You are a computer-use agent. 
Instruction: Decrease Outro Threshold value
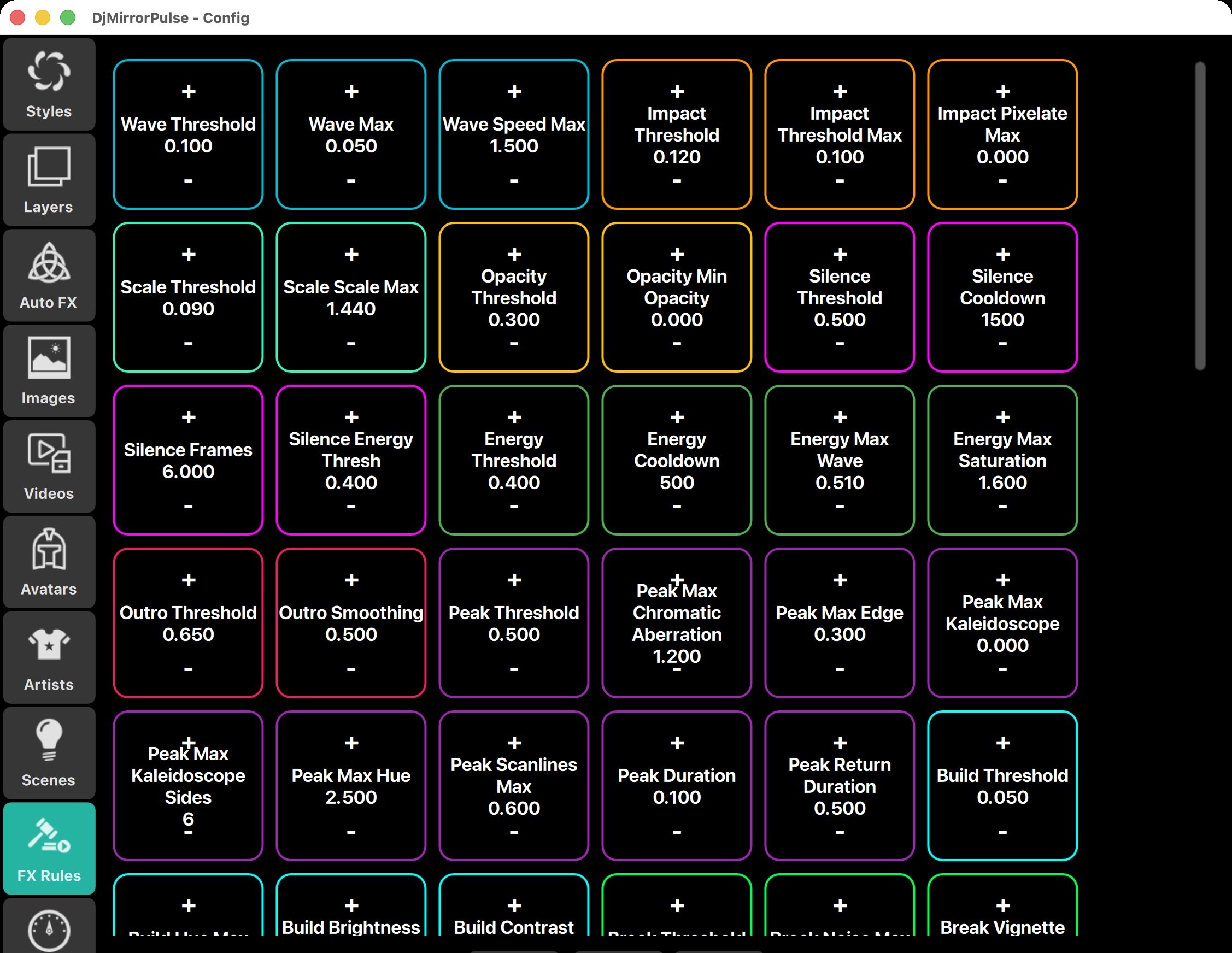click(x=189, y=669)
